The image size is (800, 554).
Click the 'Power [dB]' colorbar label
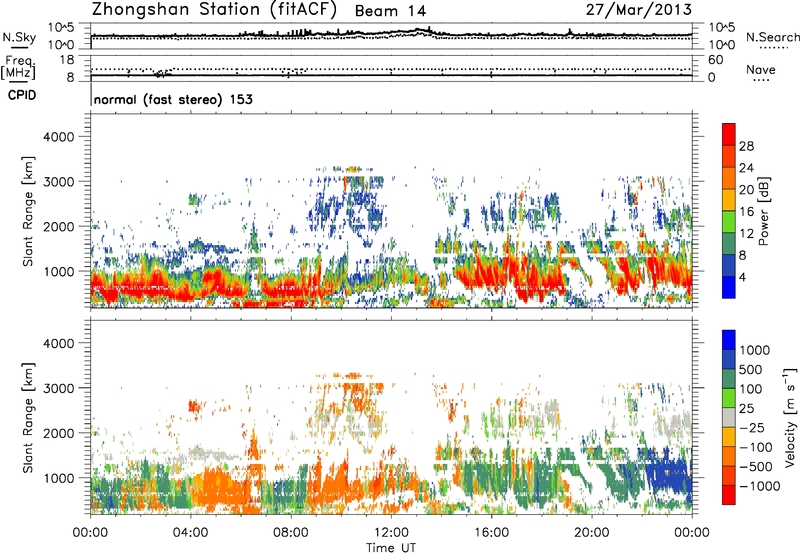tap(764, 211)
